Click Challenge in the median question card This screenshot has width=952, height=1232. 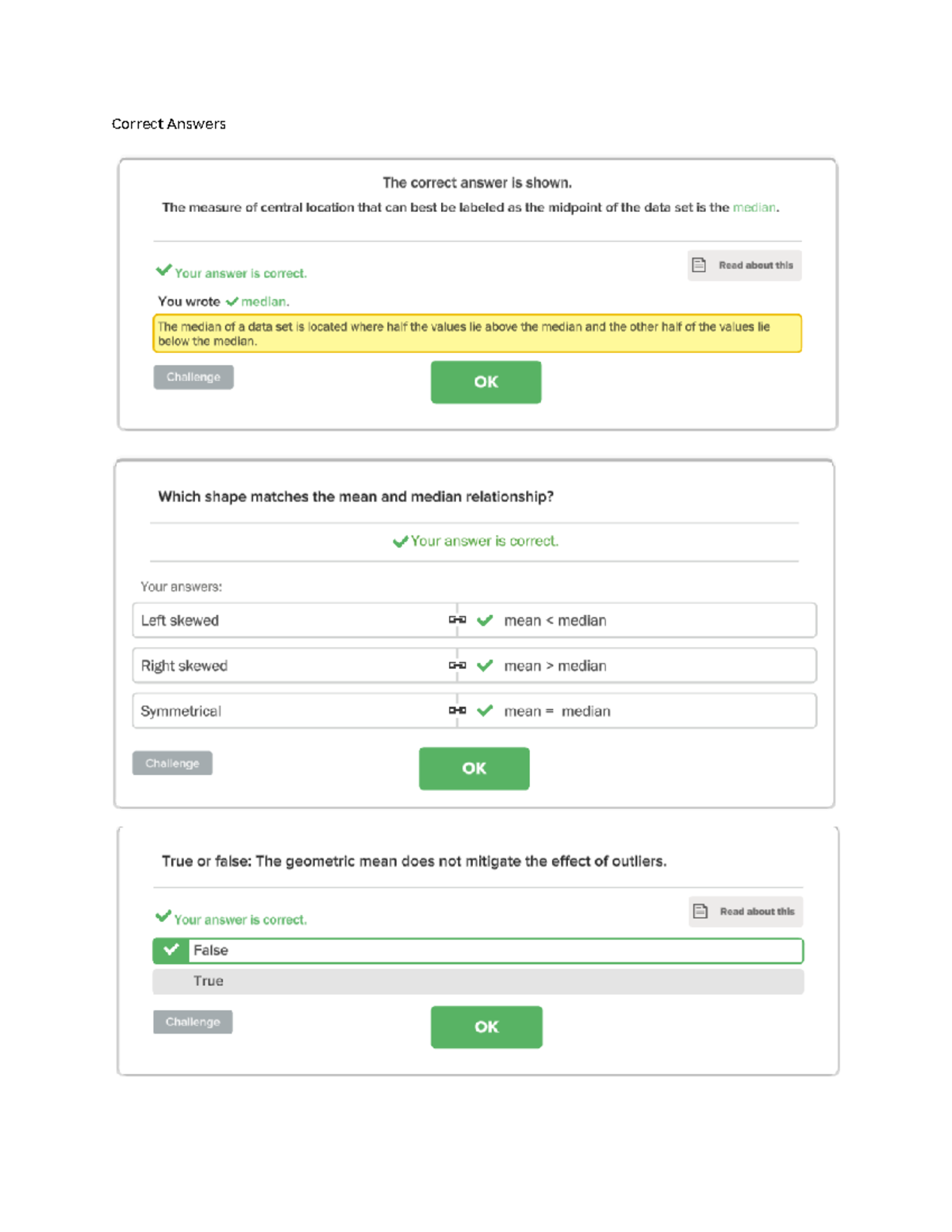pyautogui.click(x=194, y=377)
